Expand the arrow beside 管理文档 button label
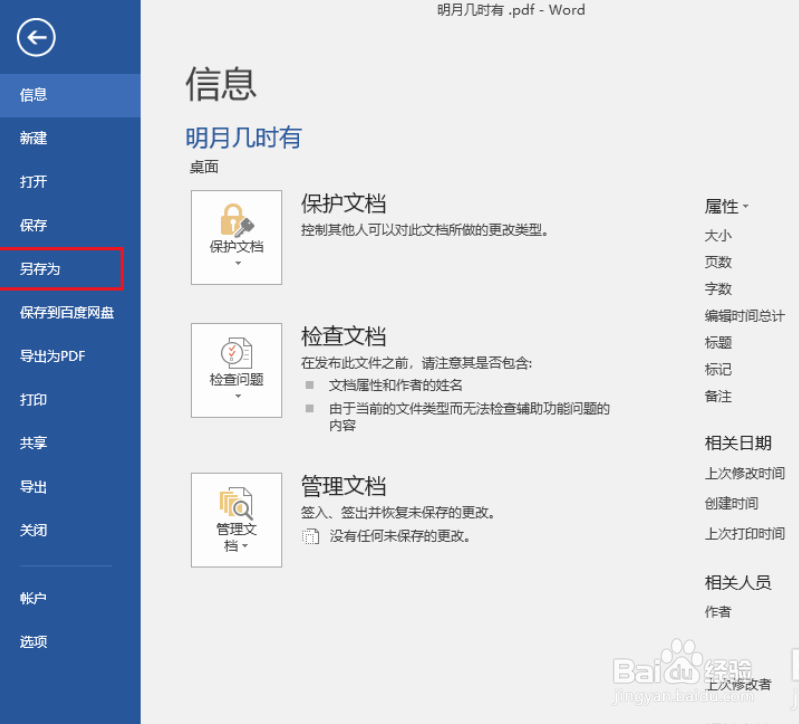799x724 pixels. (x=245, y=546)
